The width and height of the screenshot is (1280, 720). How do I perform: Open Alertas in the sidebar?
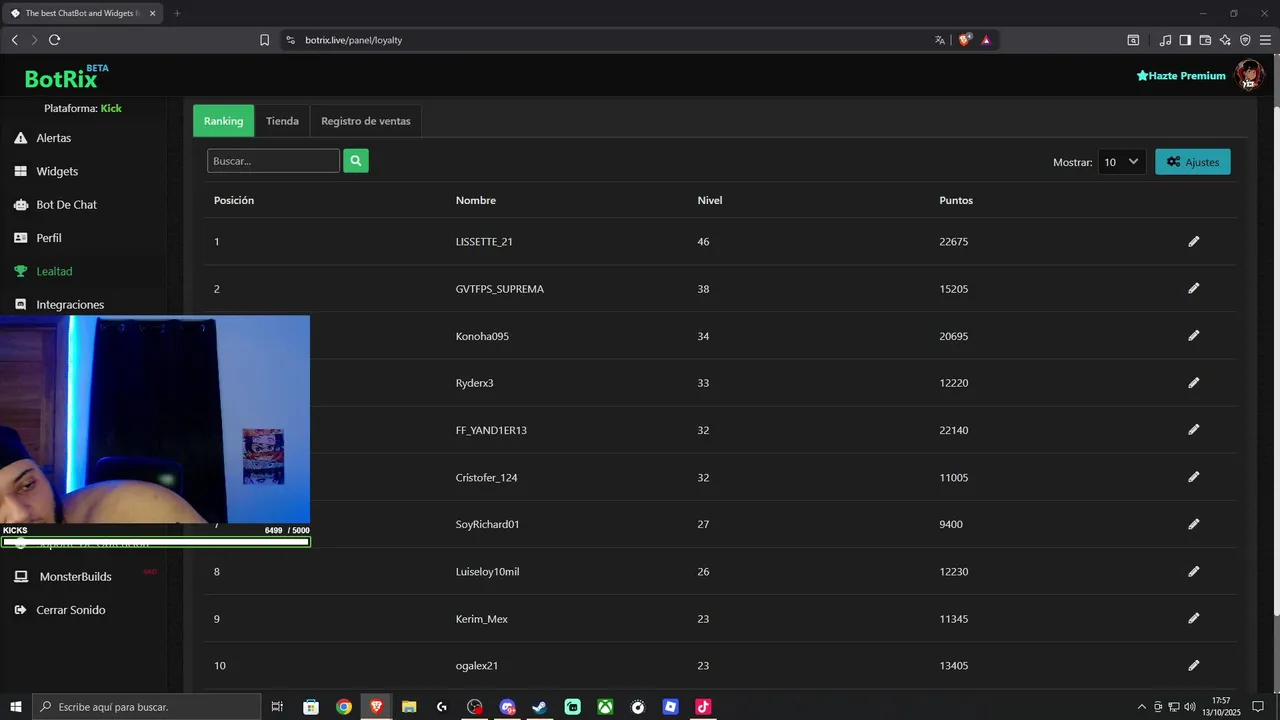coord(54,138)
